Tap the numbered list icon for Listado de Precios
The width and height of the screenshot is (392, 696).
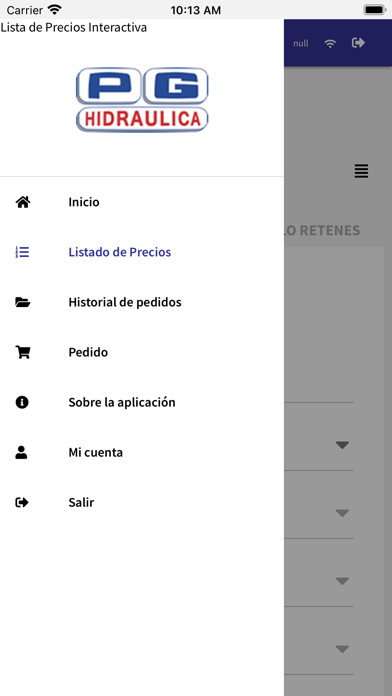(x=22, y=252)
